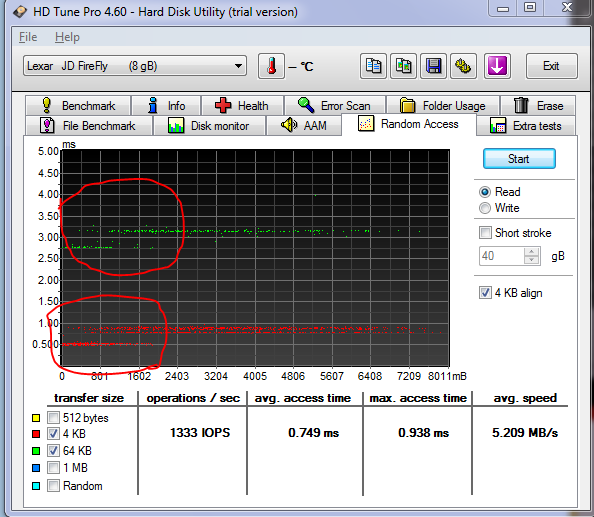Toggle the 4 KB align checkbox
This screenshot has height=517, width=594.
(x=485, y=293)
